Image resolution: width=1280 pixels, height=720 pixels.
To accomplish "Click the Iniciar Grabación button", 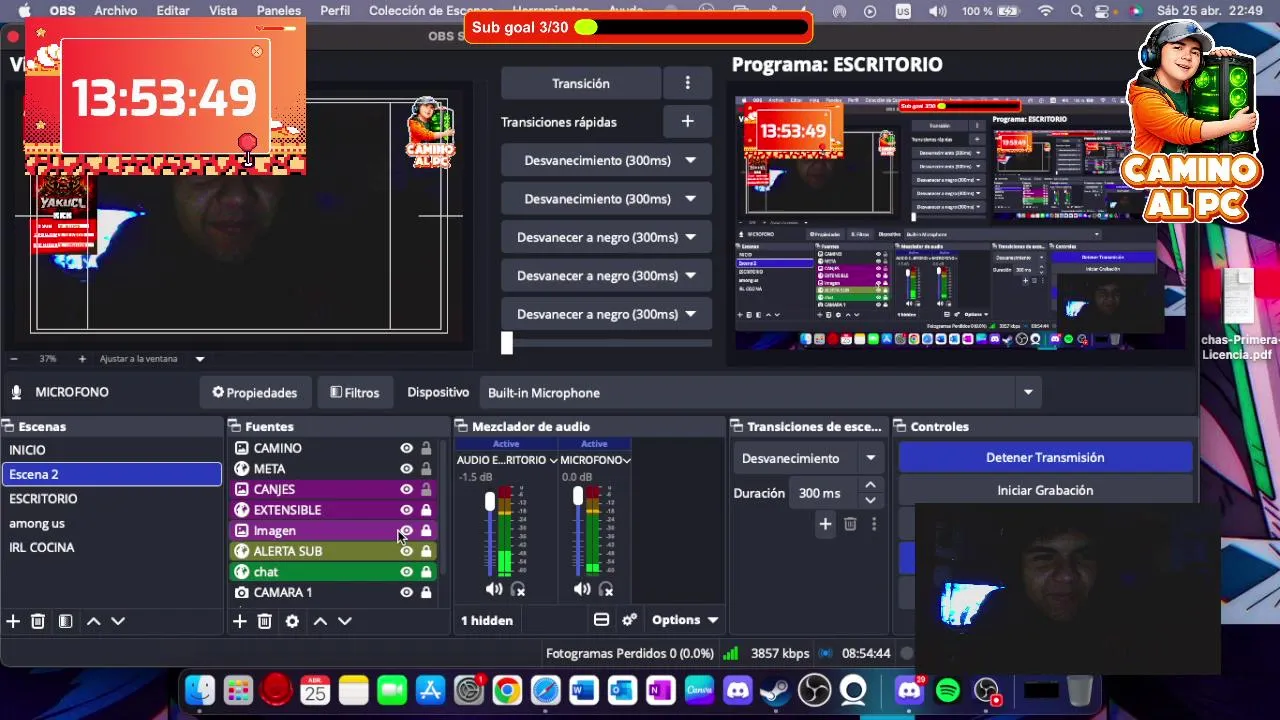I will [1045, 490].
